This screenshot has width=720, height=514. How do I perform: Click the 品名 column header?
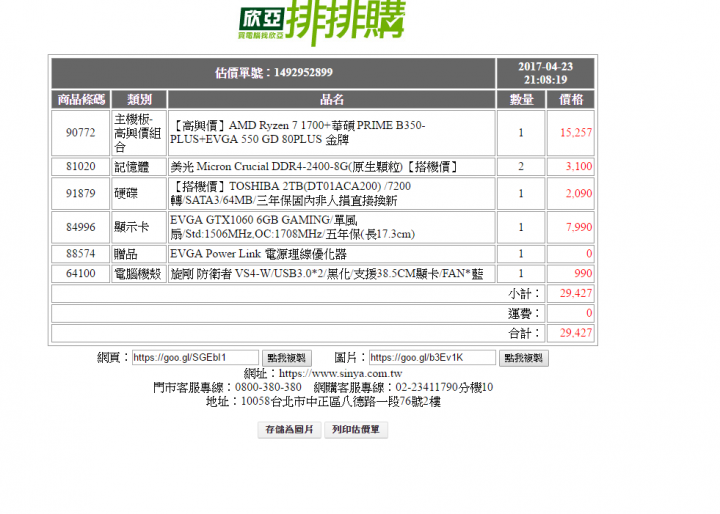click(x=332, y=99)
